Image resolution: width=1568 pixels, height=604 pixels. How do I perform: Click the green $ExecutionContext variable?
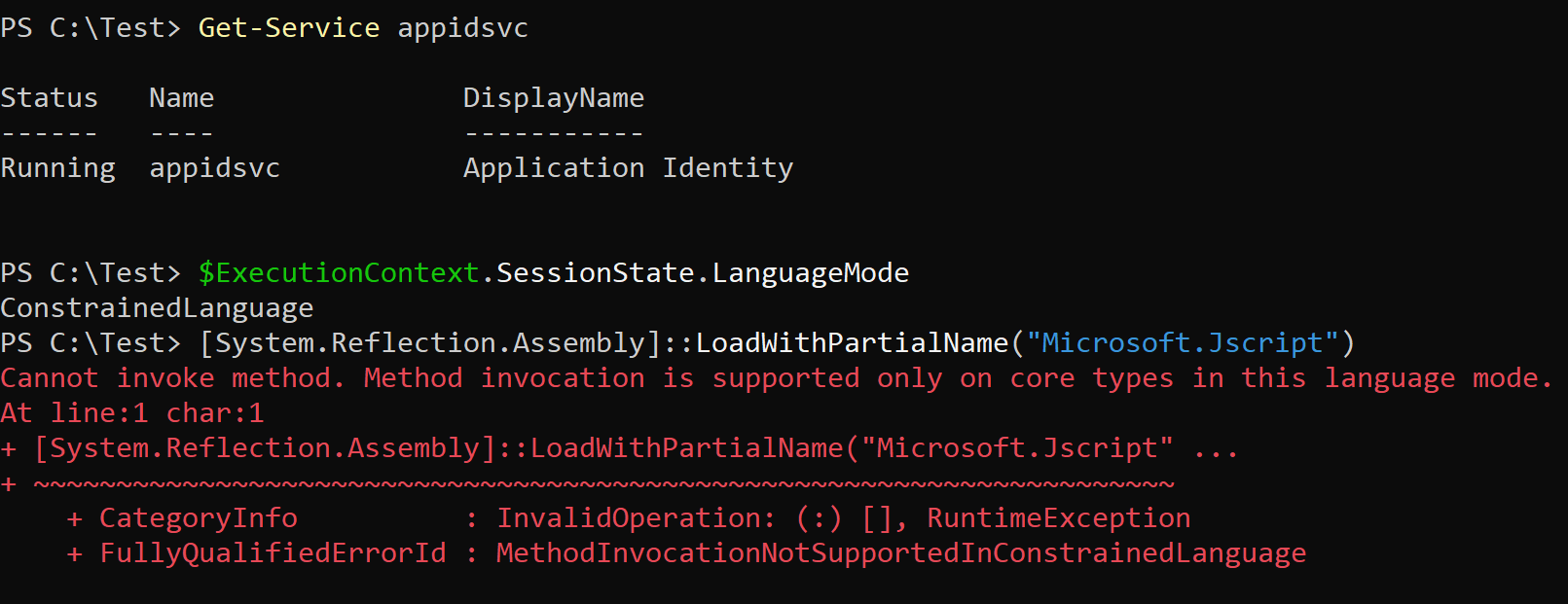[339, 273]
